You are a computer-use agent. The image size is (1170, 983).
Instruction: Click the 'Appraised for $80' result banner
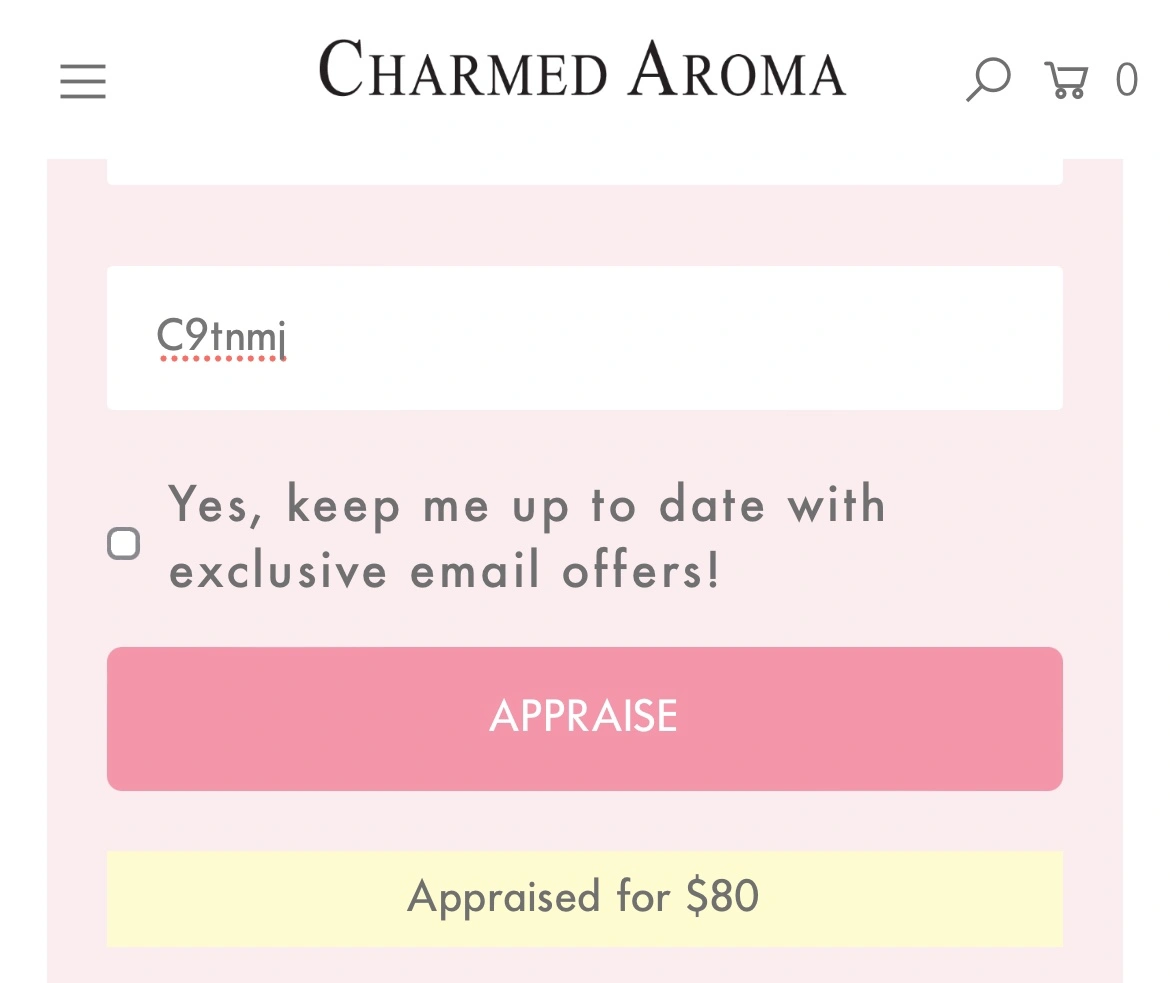pos(584,897)
